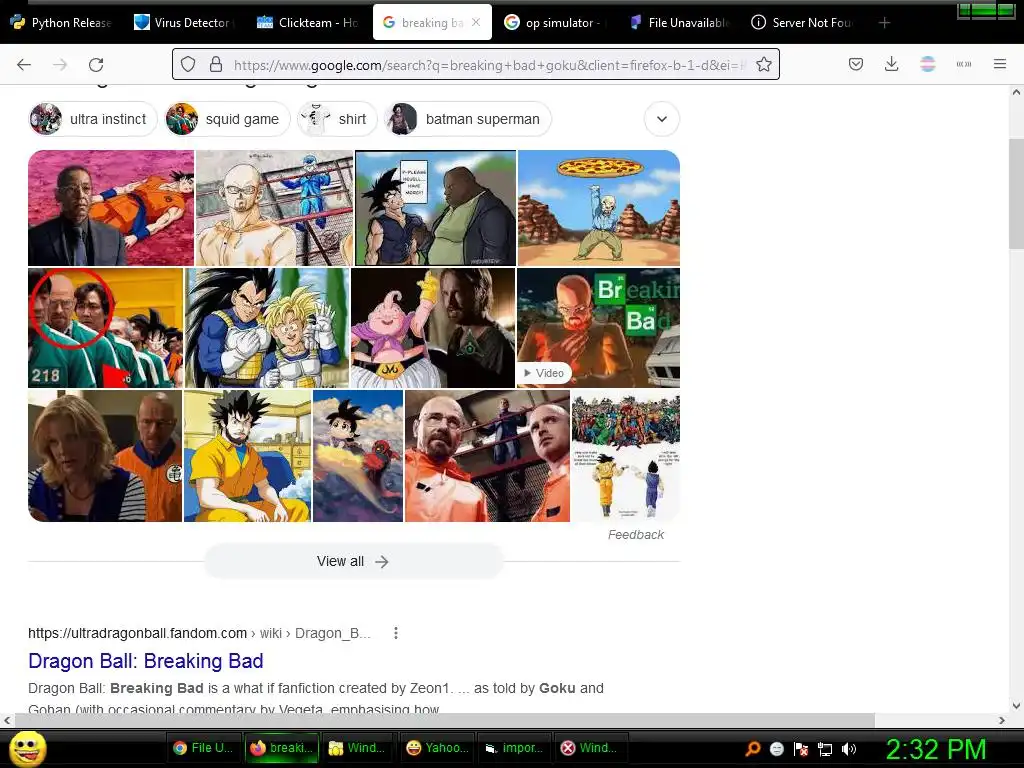Reload the page with the refresh icon
The width and height of the screenshot is (1024, 768).
tap(96, 65)
